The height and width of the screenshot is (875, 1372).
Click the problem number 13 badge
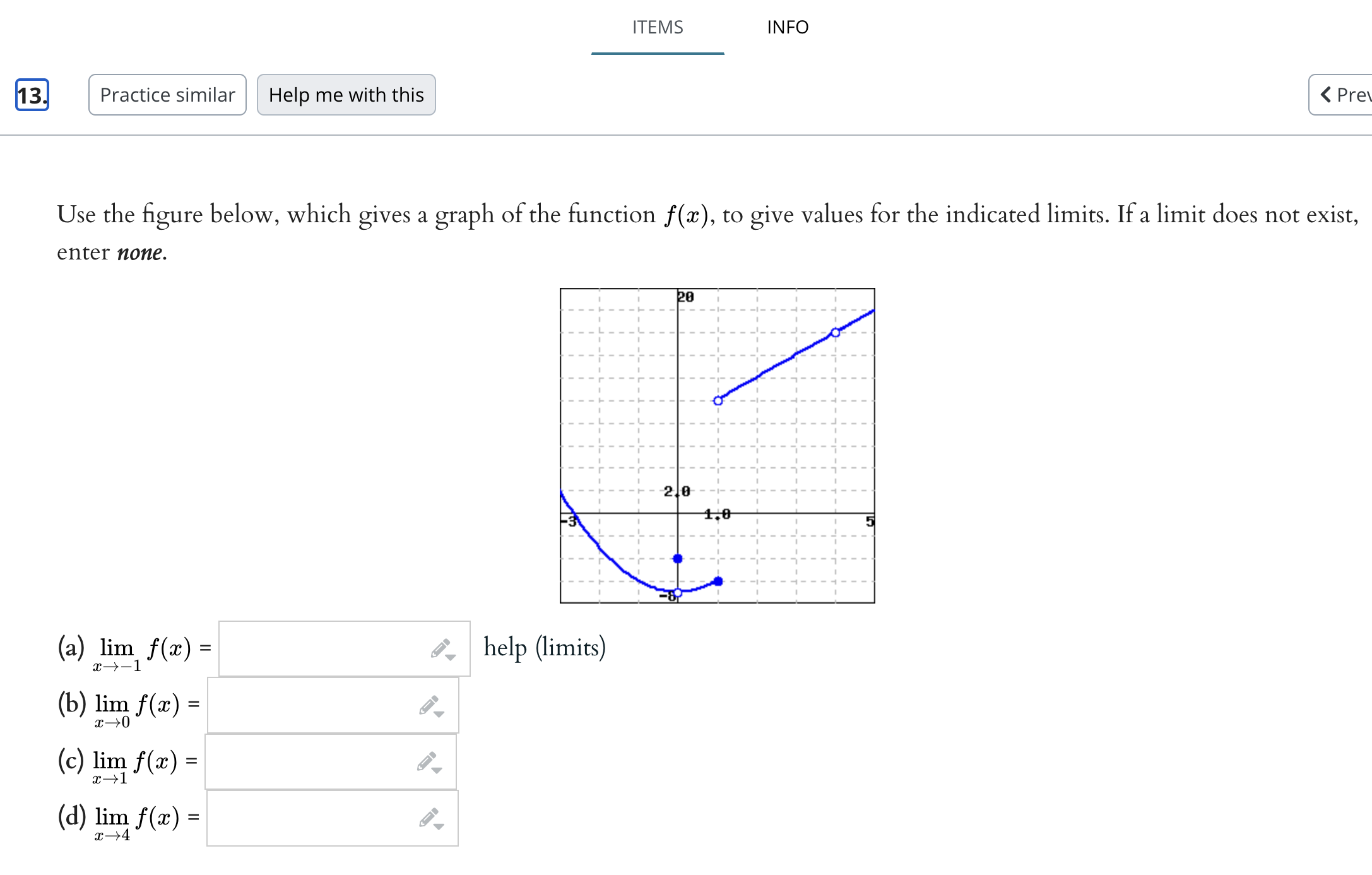point(31,95)
